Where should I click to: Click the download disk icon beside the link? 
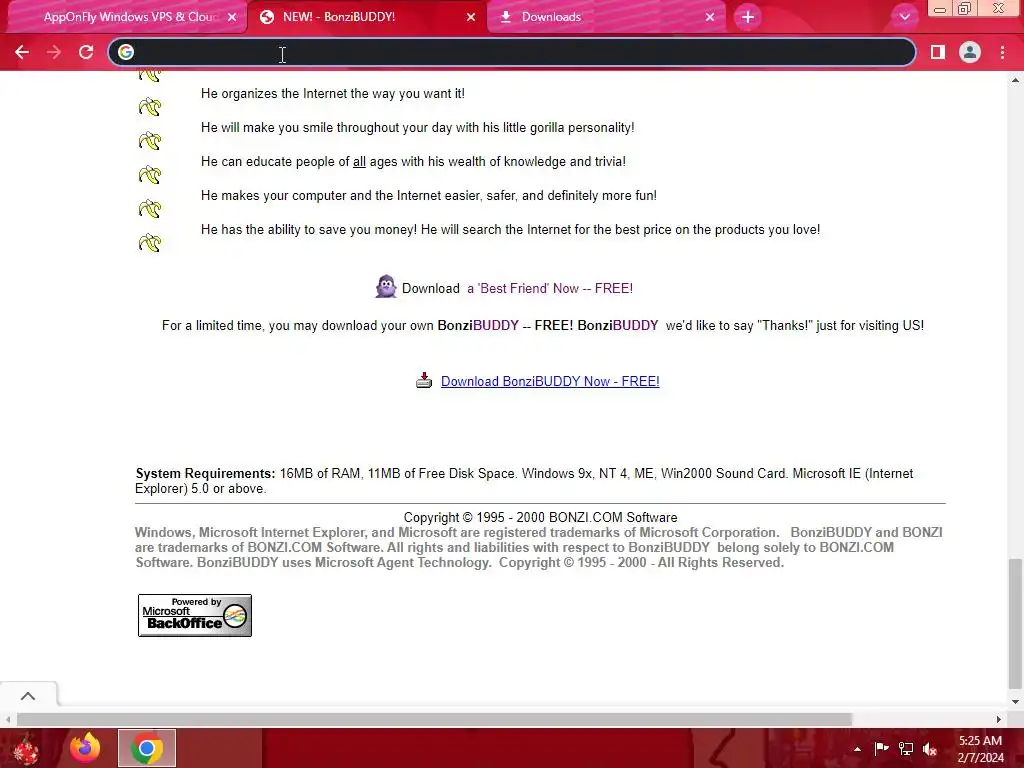[x=424, y=380]
